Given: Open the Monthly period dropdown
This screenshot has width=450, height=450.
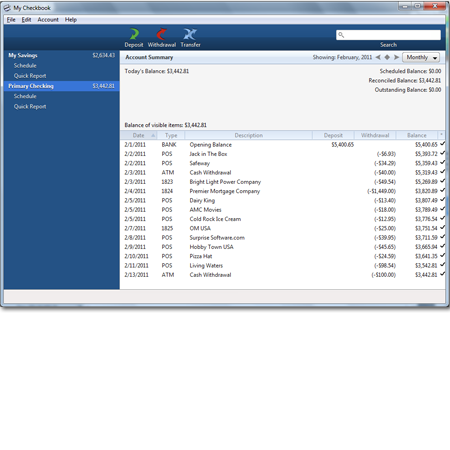Looking at the screenshot, I should (421, 57).
